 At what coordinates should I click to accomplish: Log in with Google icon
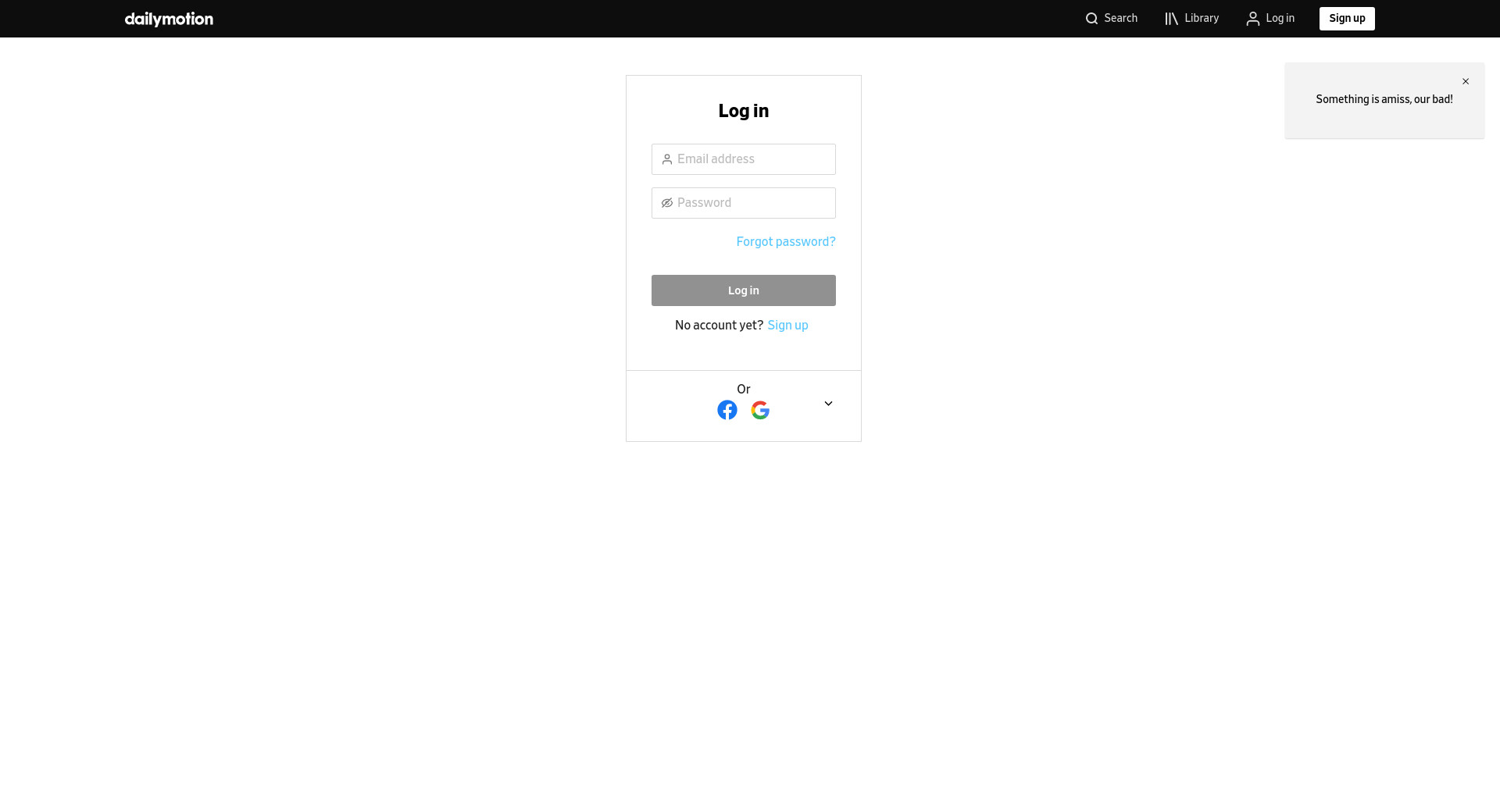click(x=760, y=410)
